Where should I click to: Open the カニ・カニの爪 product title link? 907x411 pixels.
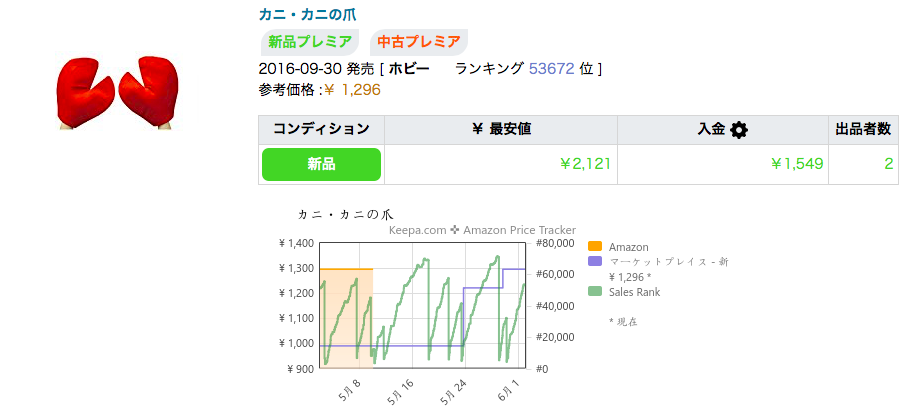pyautogui.click(x=307, y=15)
